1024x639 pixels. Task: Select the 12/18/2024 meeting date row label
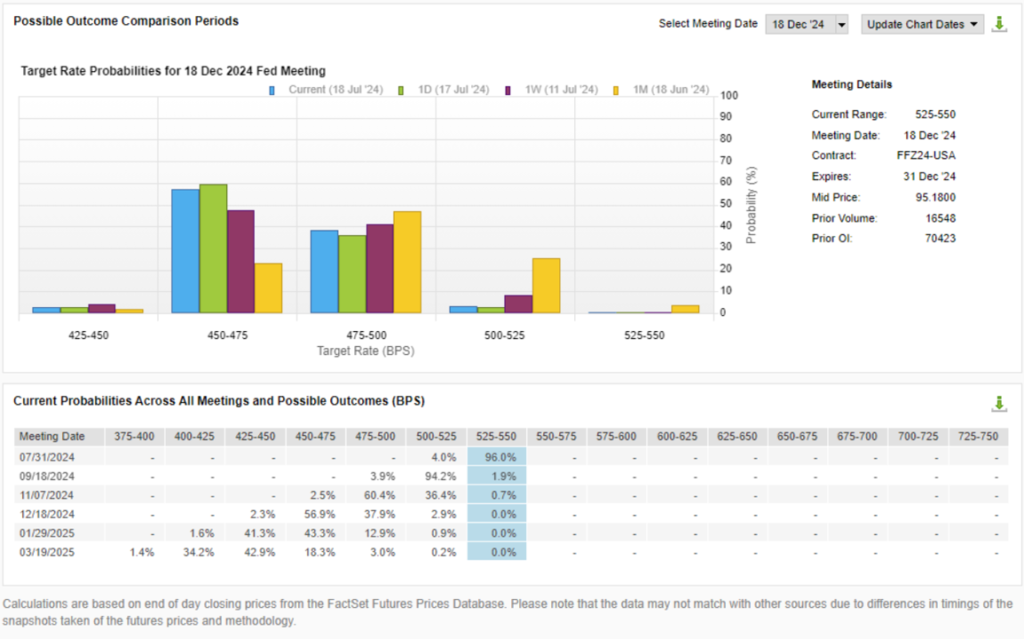[x=47, y=514]
